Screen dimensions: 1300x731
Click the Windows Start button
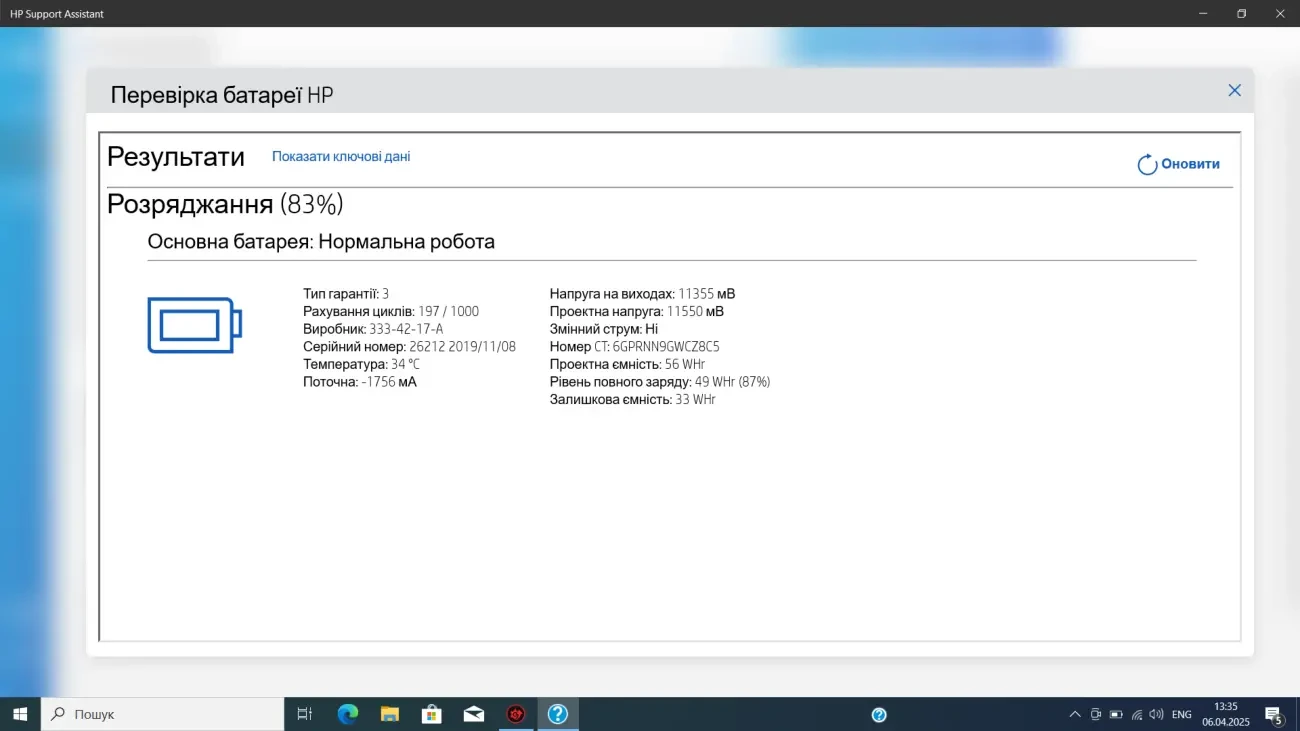click(x=19, y=714)
